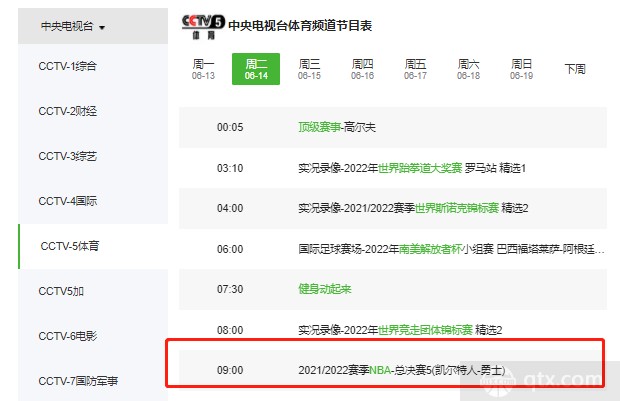Click the CCTV5 channel logo
The image size is (620, 401).
[x=203, y=26]
